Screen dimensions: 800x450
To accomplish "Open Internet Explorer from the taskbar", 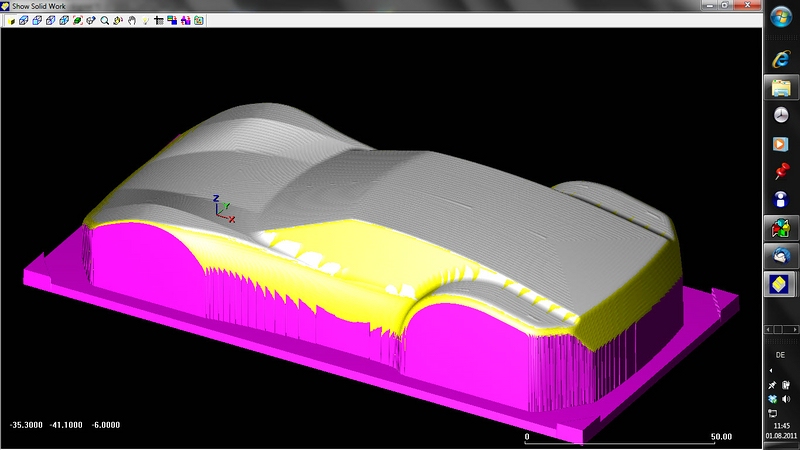I will tap(781, 59).
